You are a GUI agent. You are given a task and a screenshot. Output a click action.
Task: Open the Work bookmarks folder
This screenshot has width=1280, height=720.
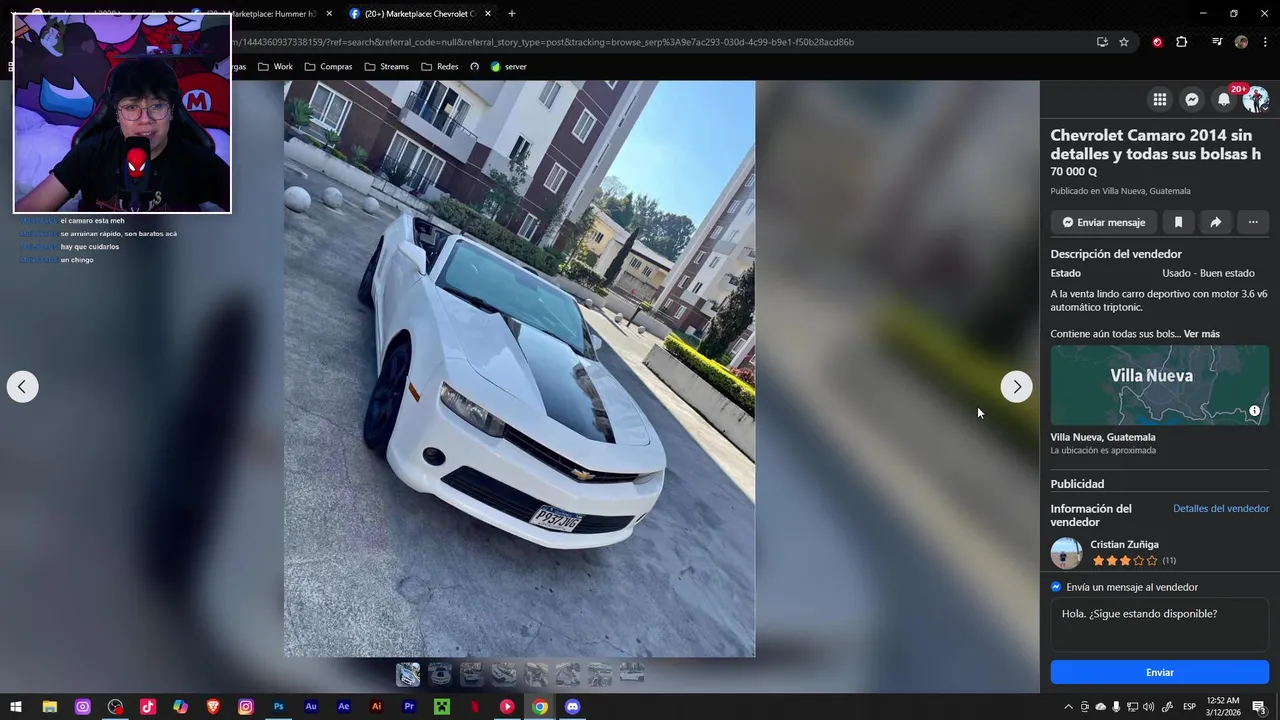click(x=275, y=67)
